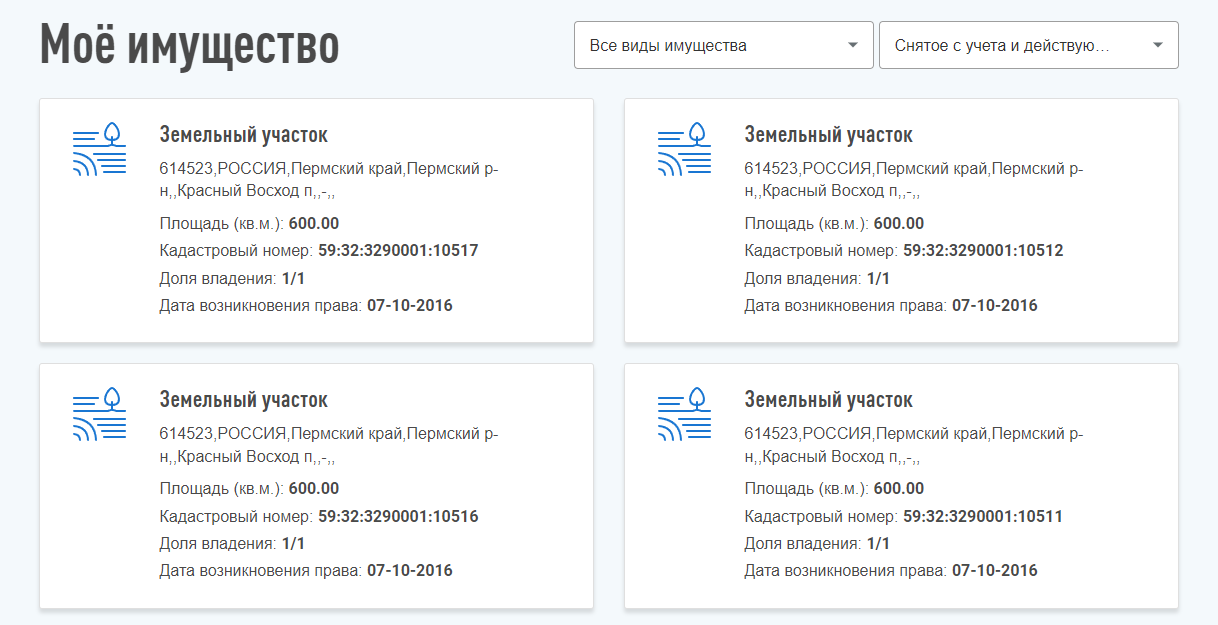The image size is (1218, 625).
Task: Click arrow of registration status filter
Action: [x=1158, y=45]
